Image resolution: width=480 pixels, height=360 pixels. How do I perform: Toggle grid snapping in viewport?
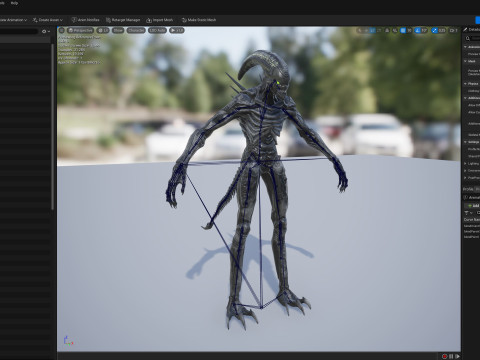pos(403,30)
